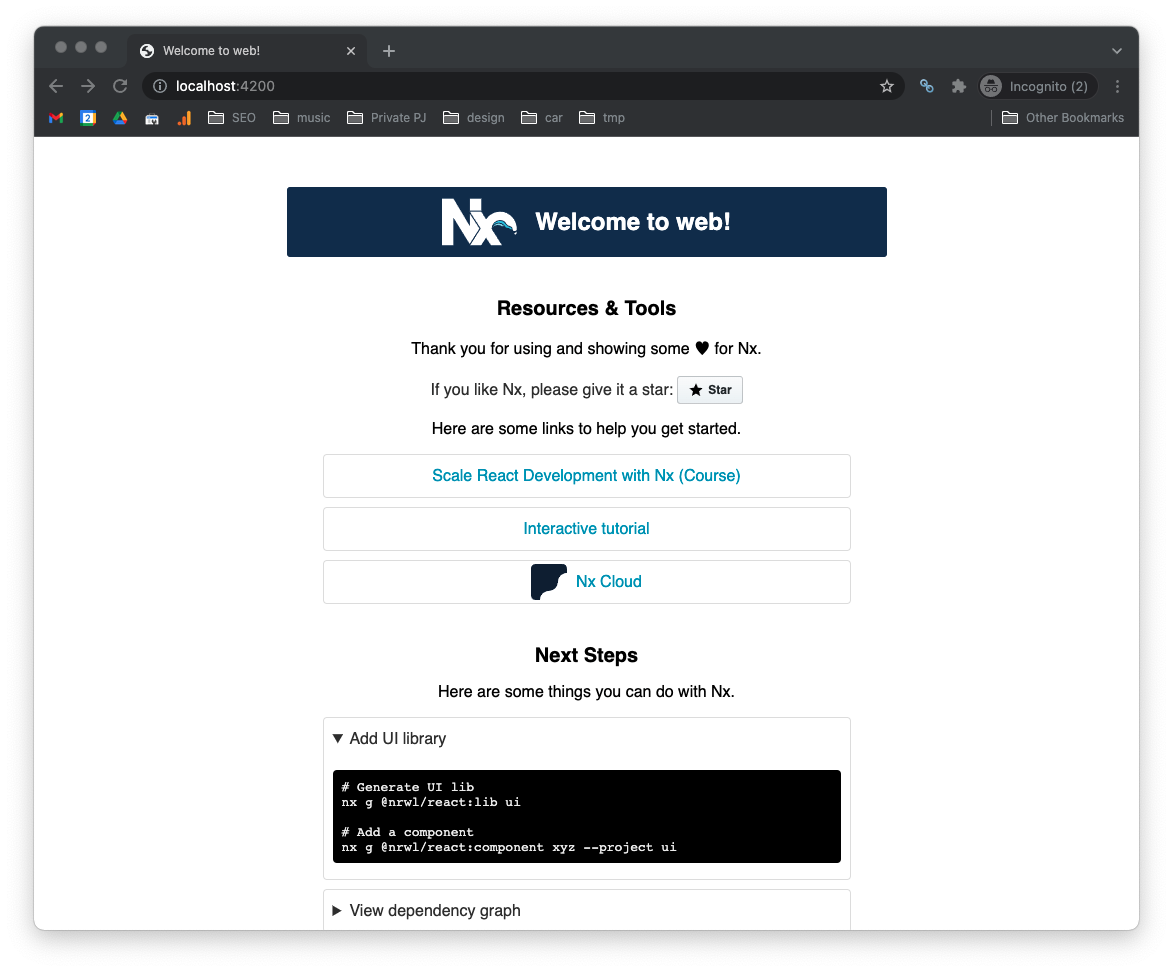
Task: Open the tab search dropdown arrow
Action: click(1117, 51)
